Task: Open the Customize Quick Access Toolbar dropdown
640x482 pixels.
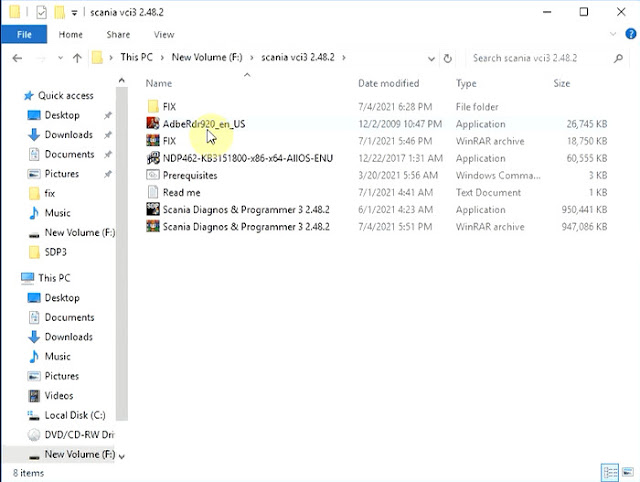Action: [x=74, y=13]
